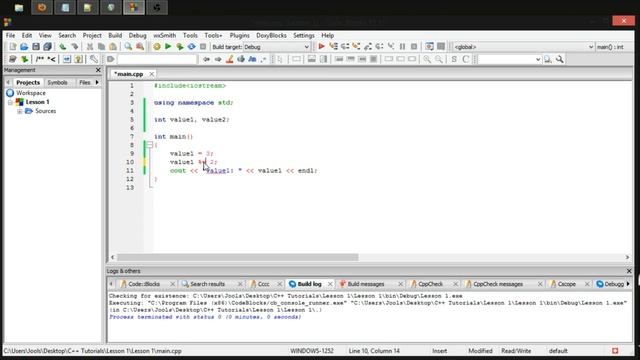Click the orange taskbar app icon
Image resolution: width=640 pixels, height=360 pixels.
[x=42, y=7]
